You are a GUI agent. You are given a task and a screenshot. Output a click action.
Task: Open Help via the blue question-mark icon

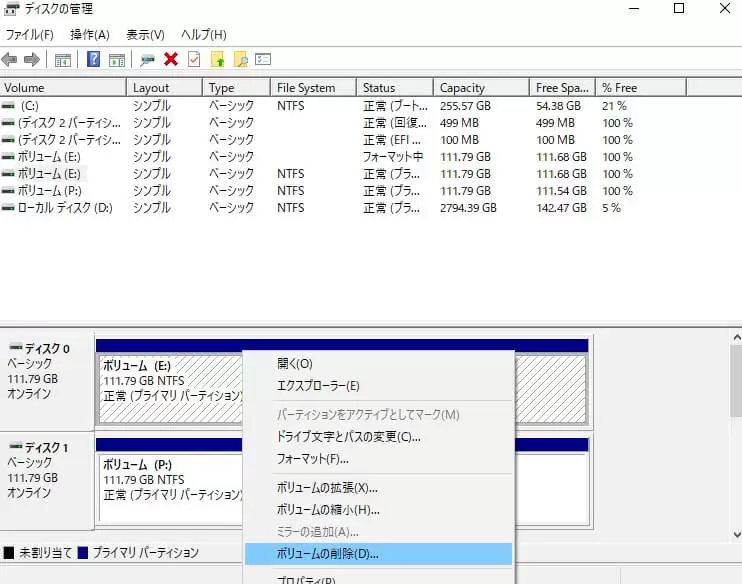(93, 59)
